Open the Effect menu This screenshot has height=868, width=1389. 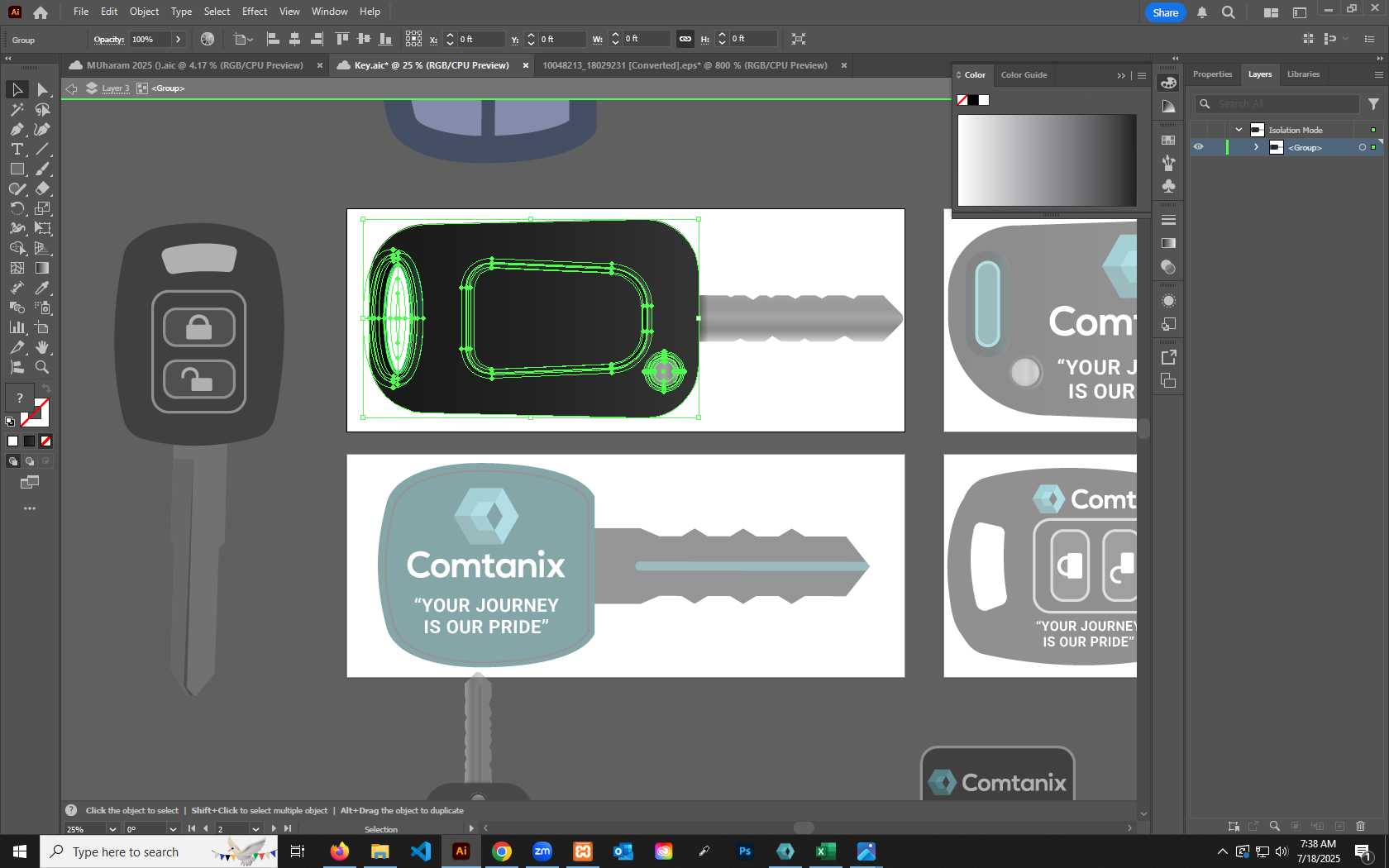255,12
